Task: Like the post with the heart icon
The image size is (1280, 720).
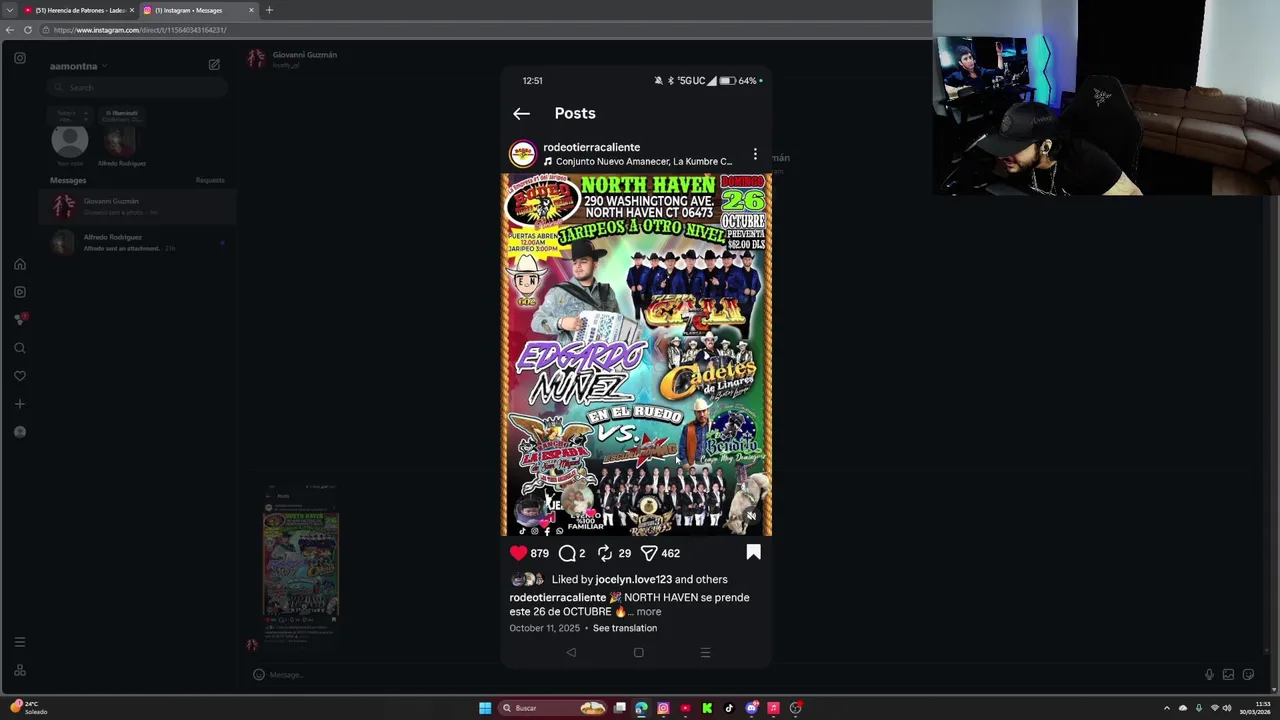Action: pyautogui.click(x=518, y=553)
